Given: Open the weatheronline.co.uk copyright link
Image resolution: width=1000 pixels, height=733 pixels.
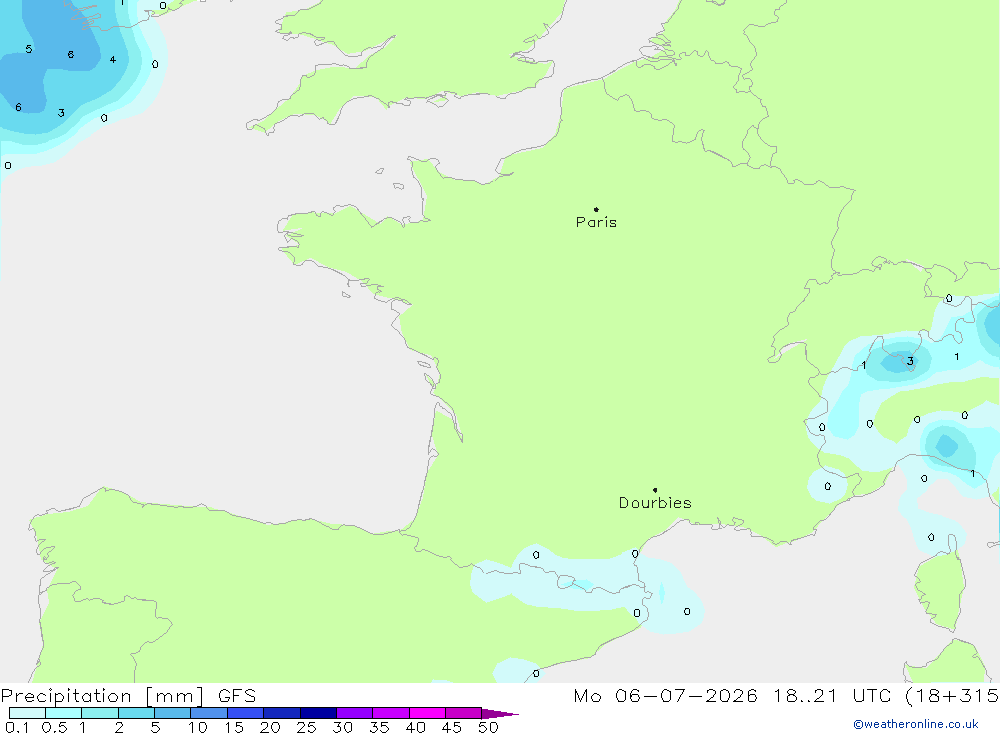Looking at the screenshot, I should click(x=915, y=724).
